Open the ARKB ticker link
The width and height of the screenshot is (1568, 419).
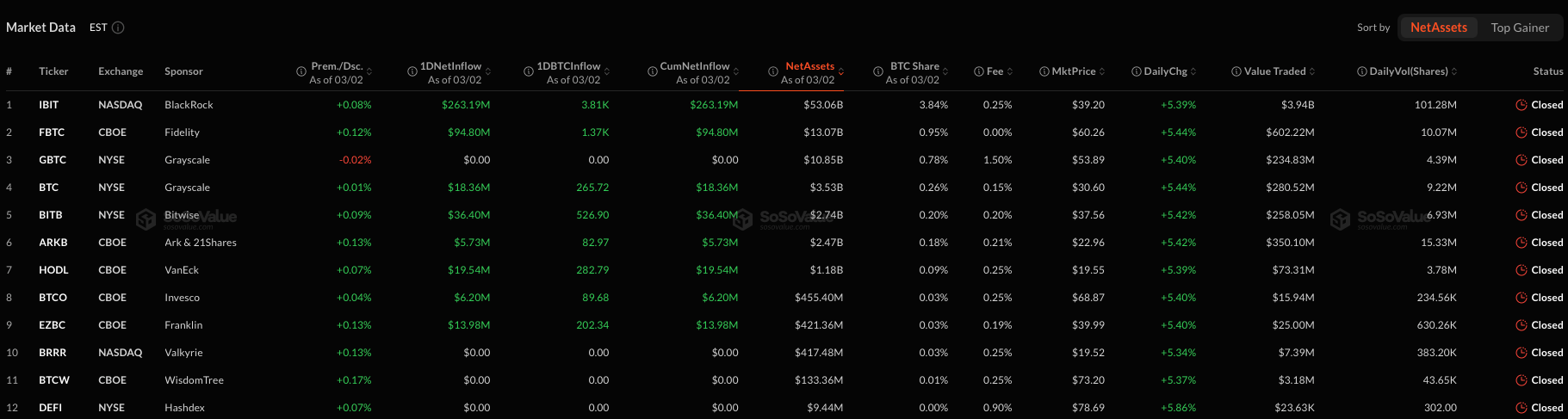tap(53, 243)
